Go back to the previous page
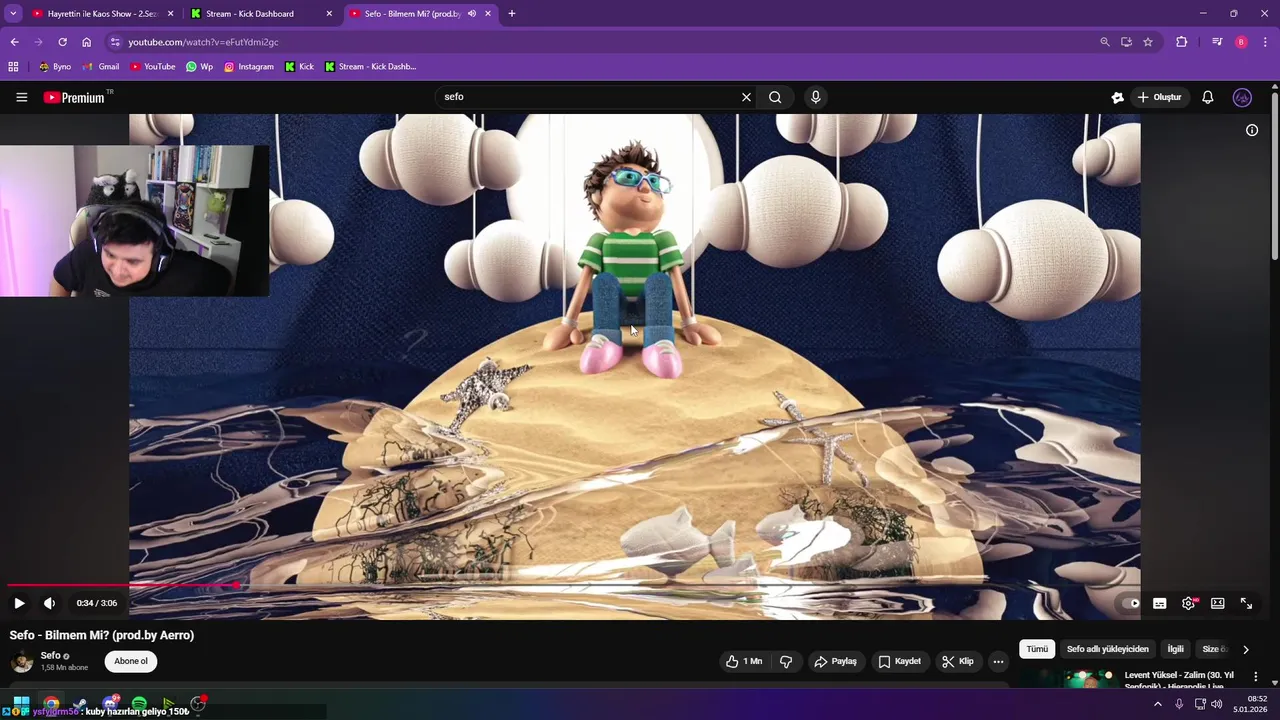 [x=14, y=42]
